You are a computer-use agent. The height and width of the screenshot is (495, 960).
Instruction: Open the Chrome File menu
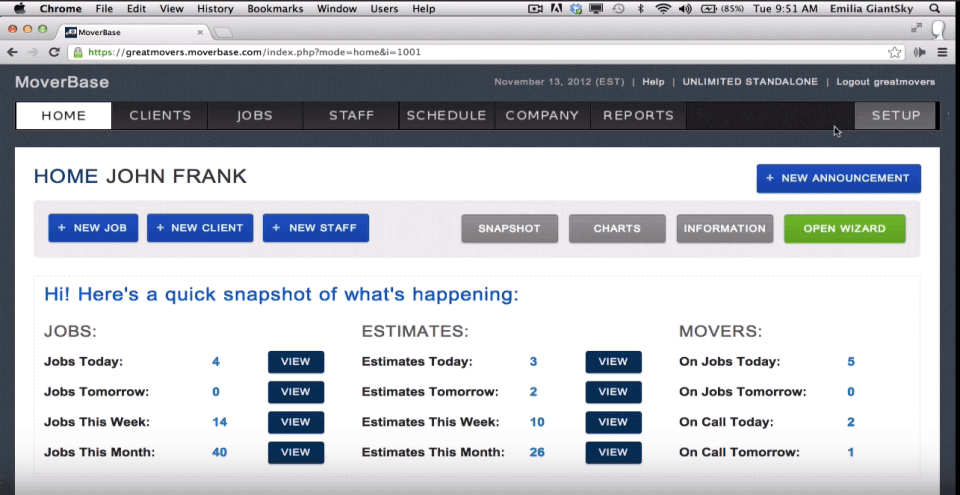point(104,9)
